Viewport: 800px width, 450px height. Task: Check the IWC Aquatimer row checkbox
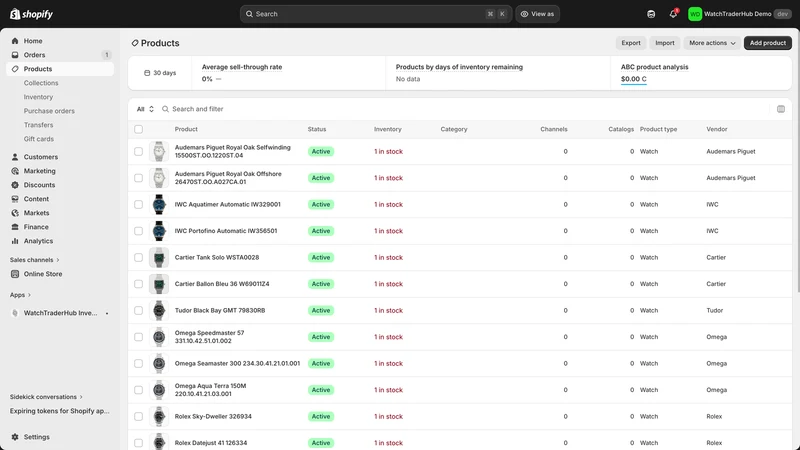(x=138, y=205)
